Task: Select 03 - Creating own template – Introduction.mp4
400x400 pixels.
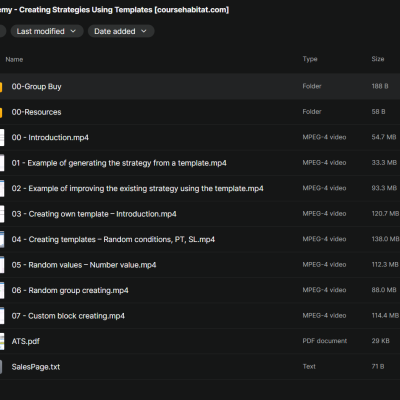Action: click(x=94, y=214)
